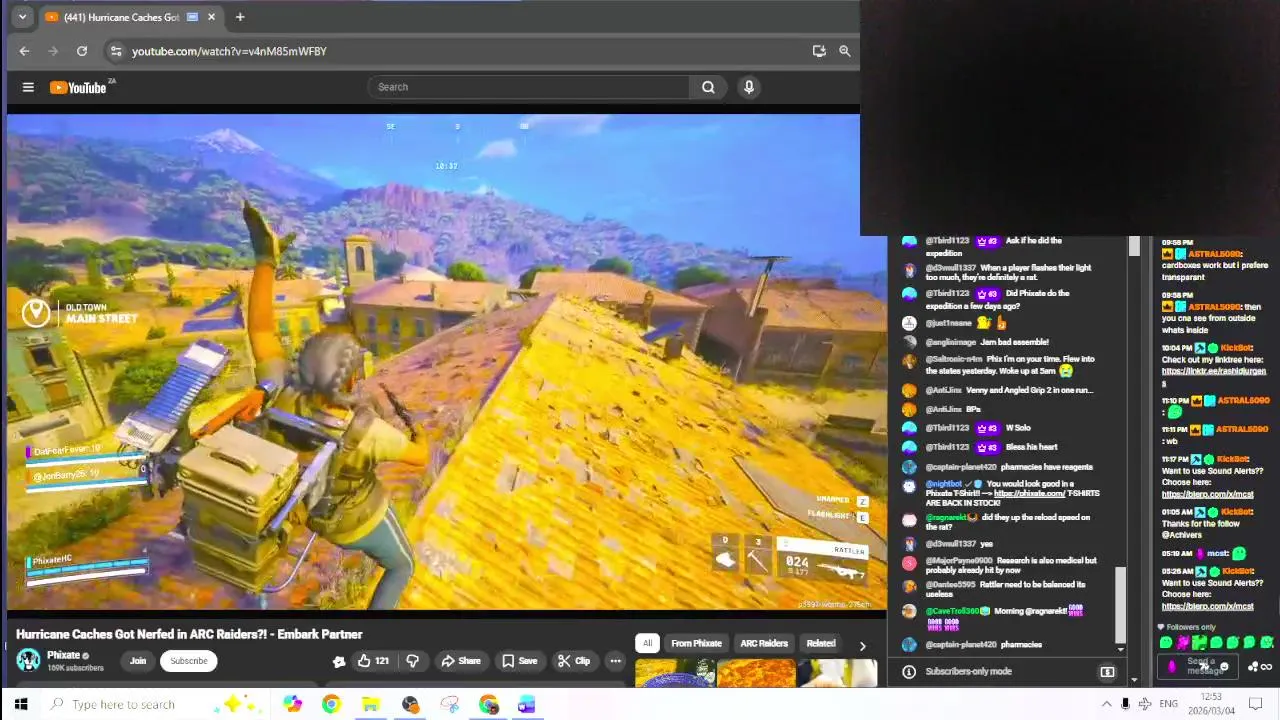Open the taskbar clock and calendar

pos(1211,704)
